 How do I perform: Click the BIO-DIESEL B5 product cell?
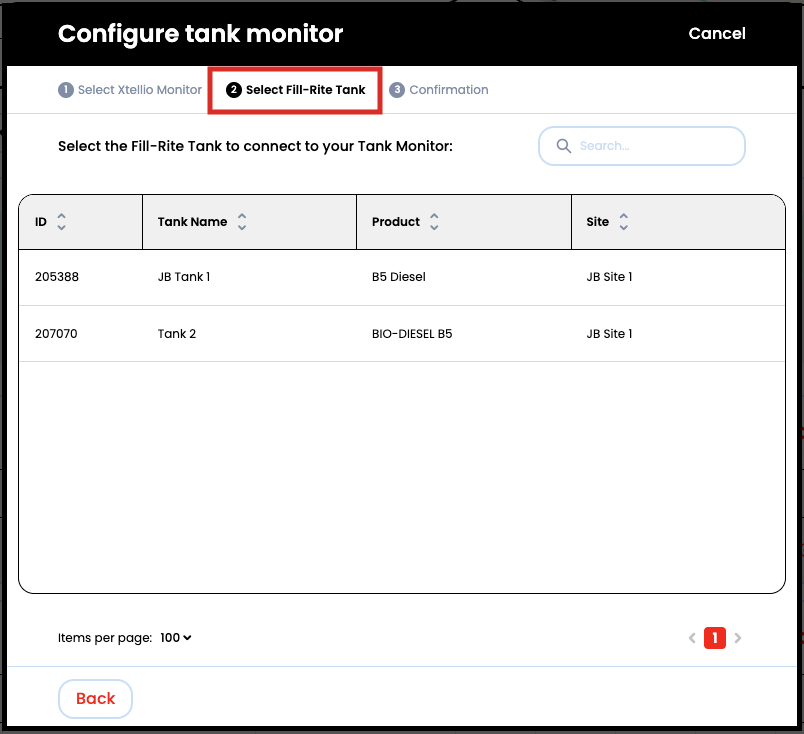[412, 334]
